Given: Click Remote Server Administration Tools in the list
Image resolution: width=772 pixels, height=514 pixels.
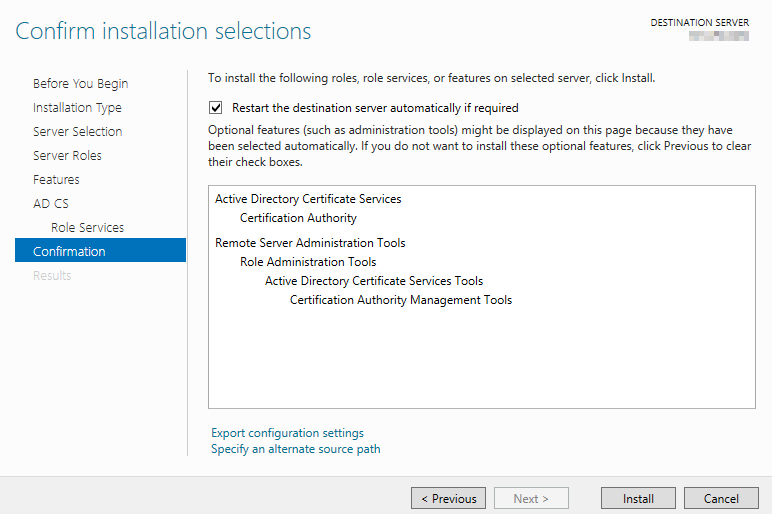Looking at the screenshot, I should tap(310, 243).
